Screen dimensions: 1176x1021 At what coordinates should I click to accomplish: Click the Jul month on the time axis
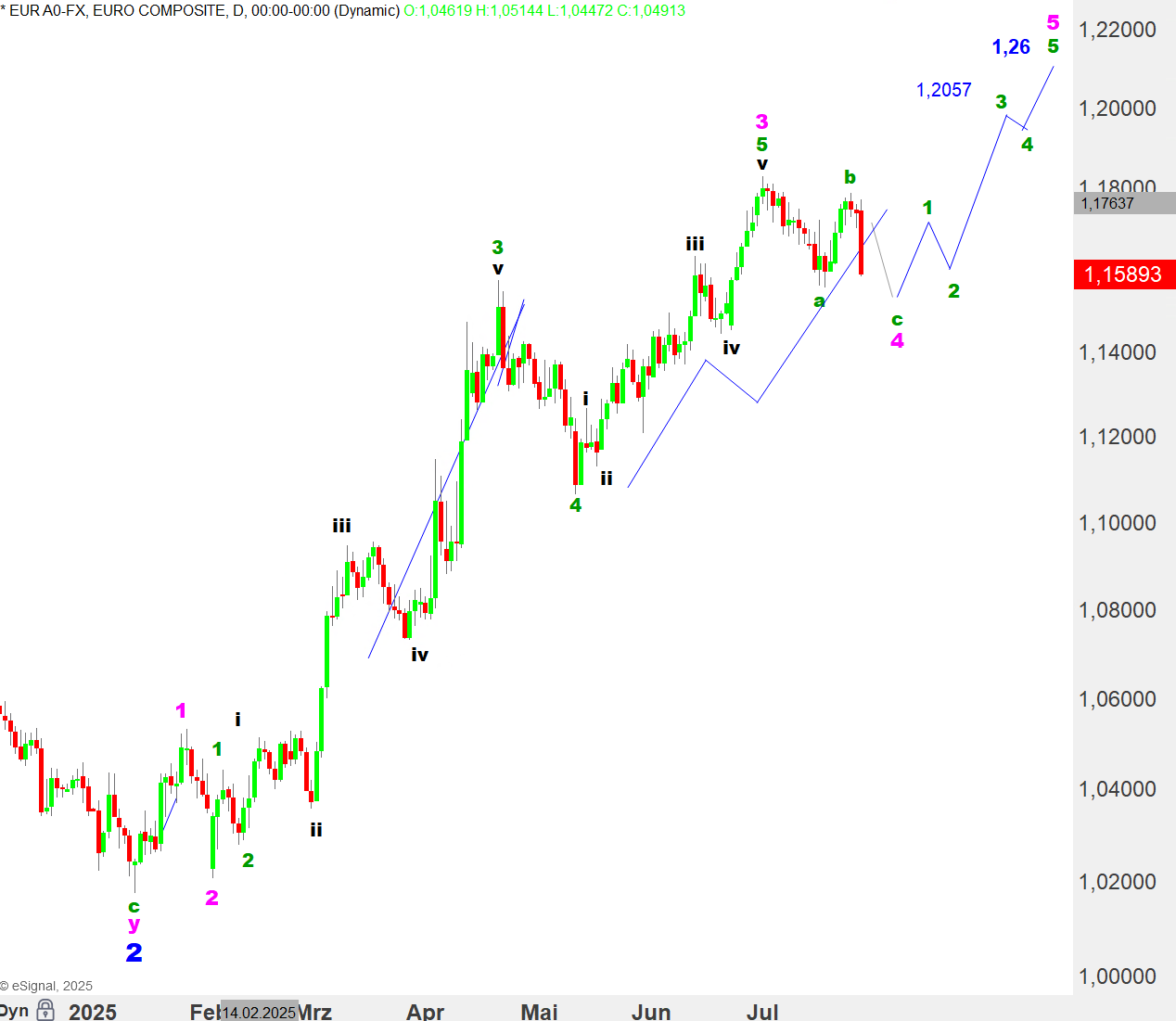click(762, 1011)
